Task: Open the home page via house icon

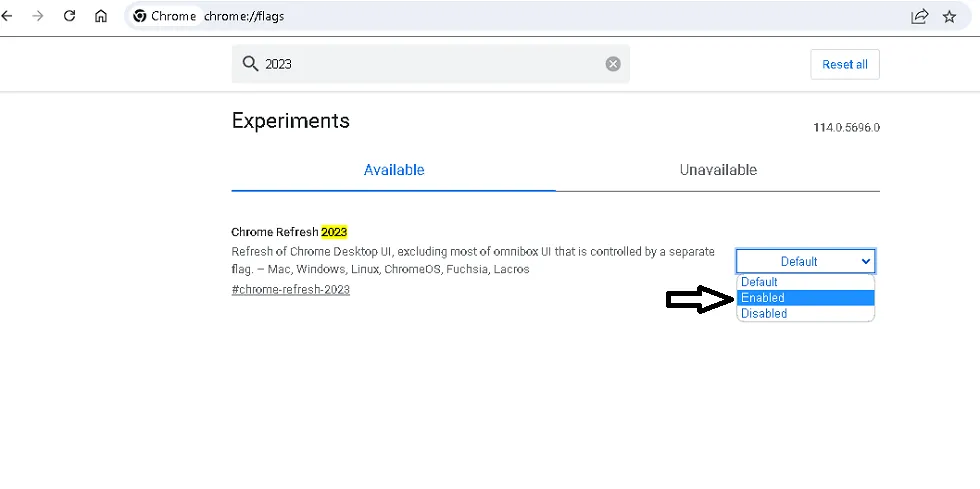Action: (101, 16)
